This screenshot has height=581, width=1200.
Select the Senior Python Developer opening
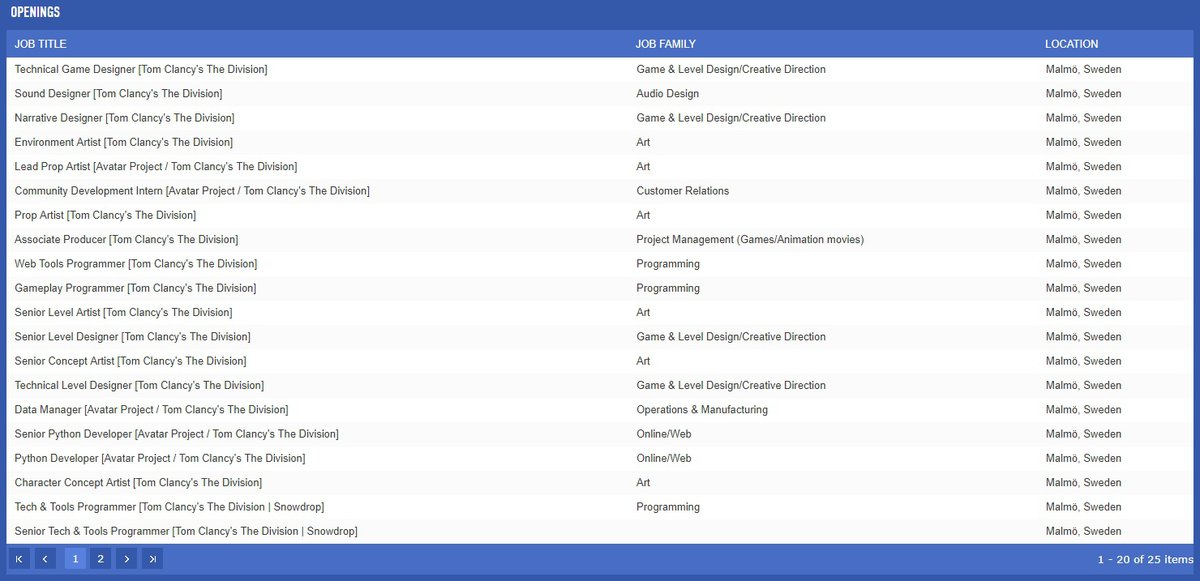click(x=176, y=434)
